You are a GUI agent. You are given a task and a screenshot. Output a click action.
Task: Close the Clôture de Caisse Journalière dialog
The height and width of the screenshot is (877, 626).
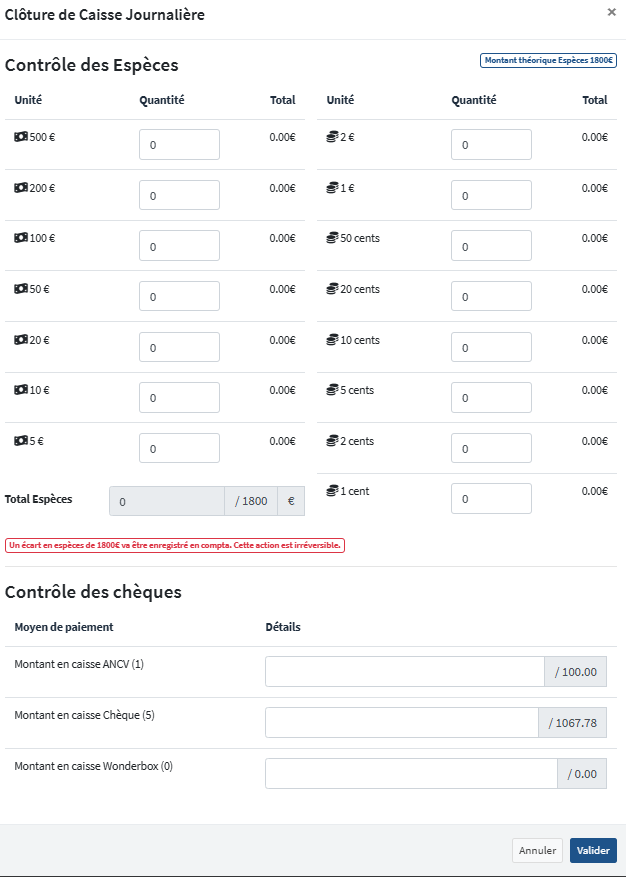(612, 13)
